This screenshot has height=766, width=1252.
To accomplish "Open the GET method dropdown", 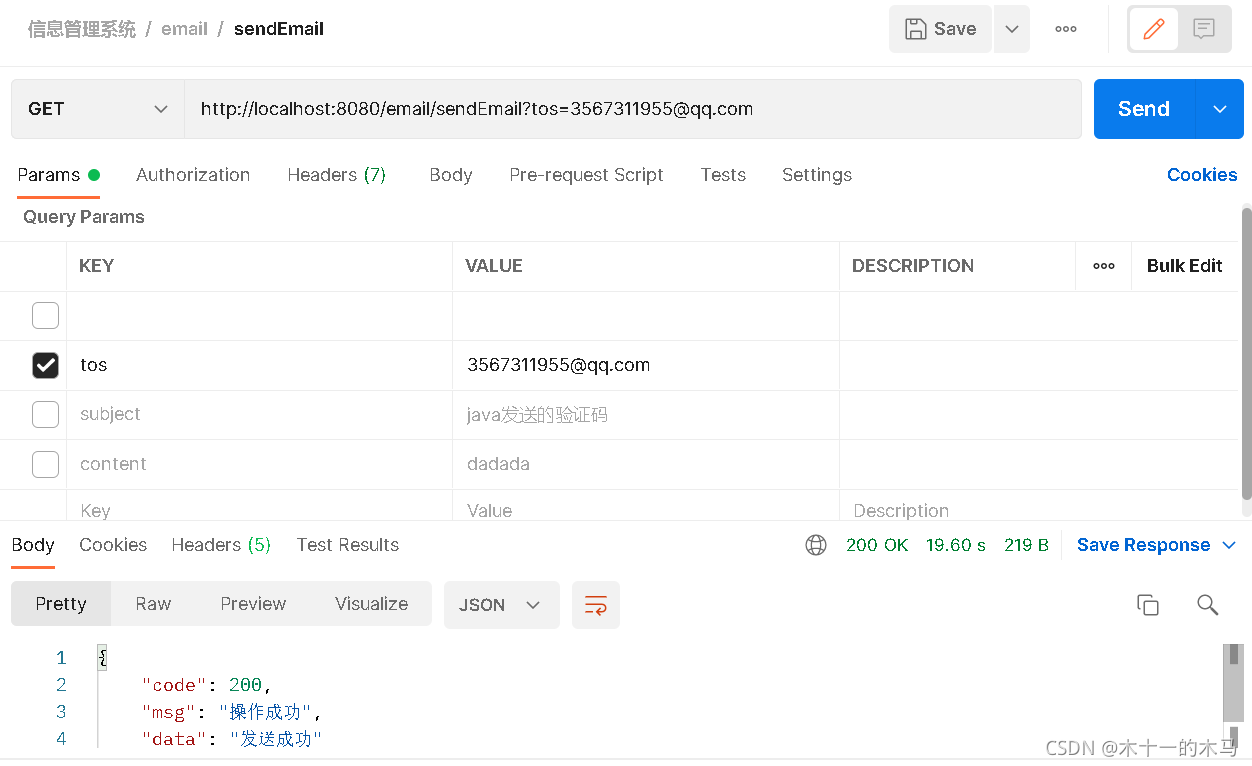I will point(98,109).
